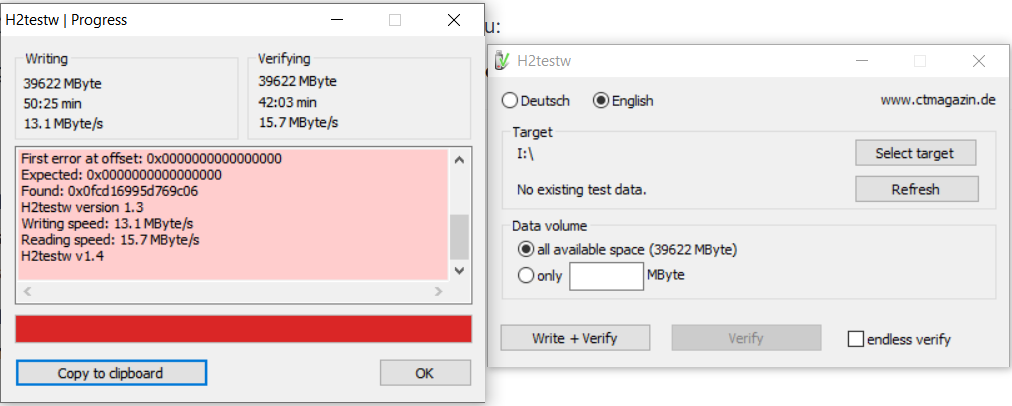Click the vertical scrollbar thumb in log
The height and width of the screenshot is (406, 1012).
pos(460,237)
